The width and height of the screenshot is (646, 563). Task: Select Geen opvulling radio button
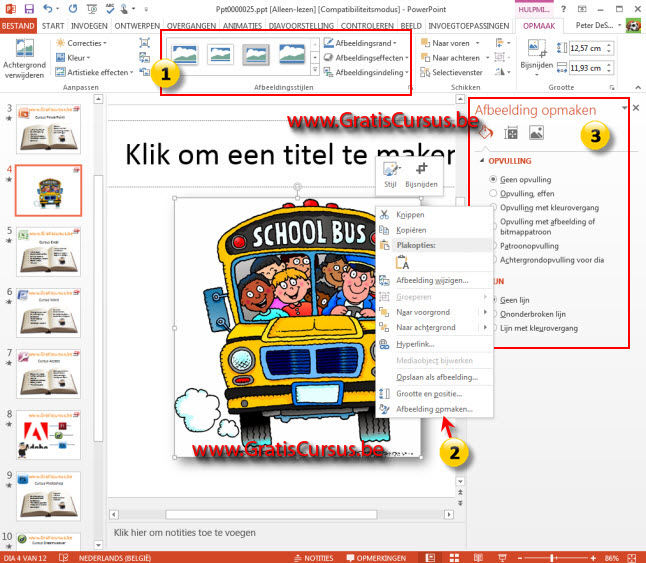tap(493, 179)
